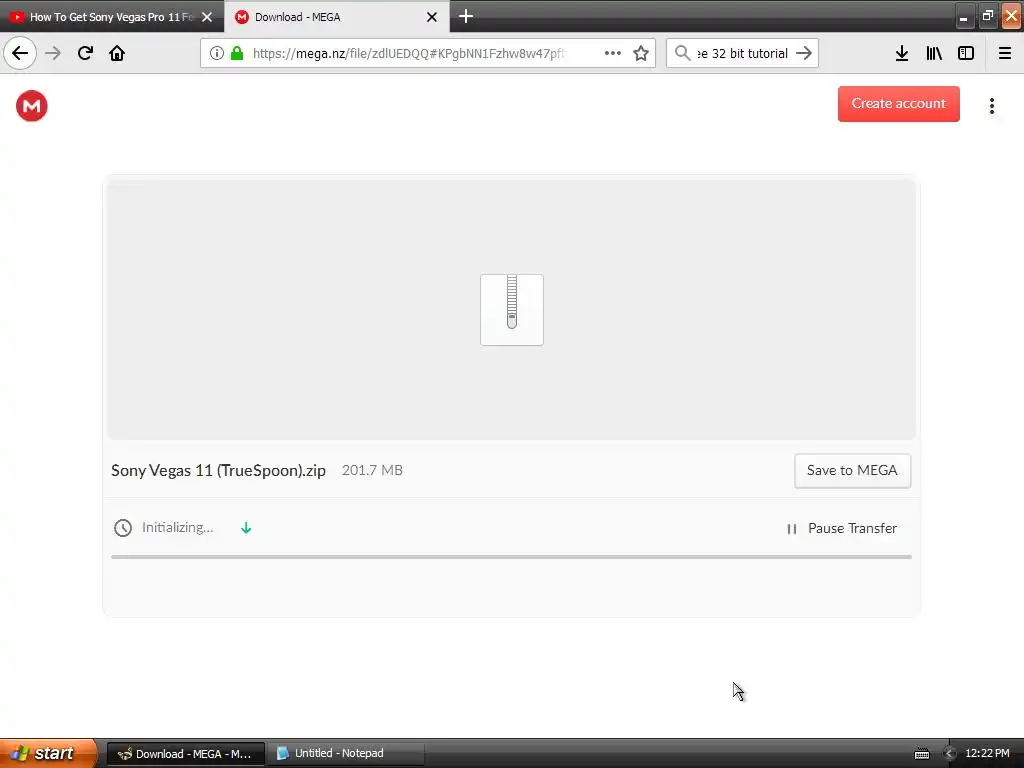Click the file name Sony Vegas 11 (TrueSpoon).zip
Screen dimensions: 1024x768
tap(218, 470)
